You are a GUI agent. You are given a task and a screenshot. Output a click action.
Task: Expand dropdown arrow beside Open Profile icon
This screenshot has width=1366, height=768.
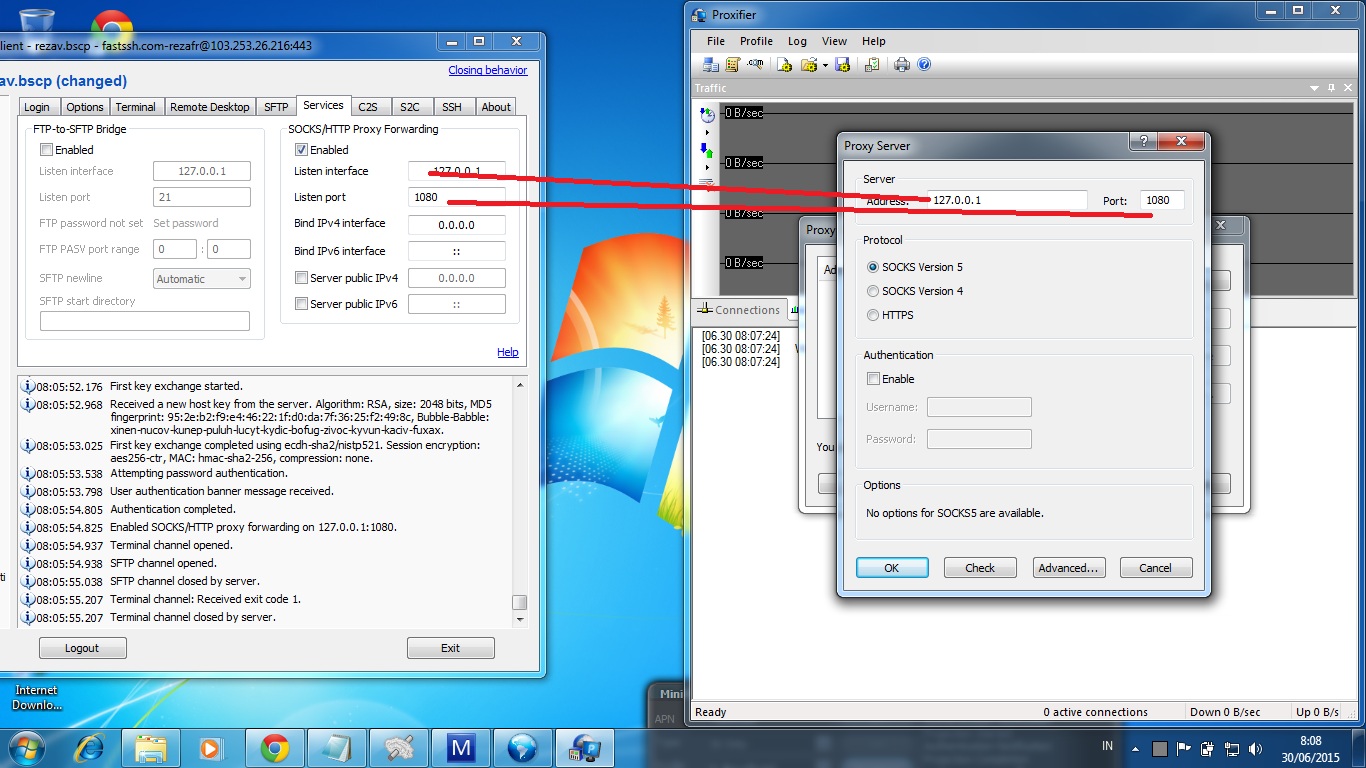tap(825, 65)
